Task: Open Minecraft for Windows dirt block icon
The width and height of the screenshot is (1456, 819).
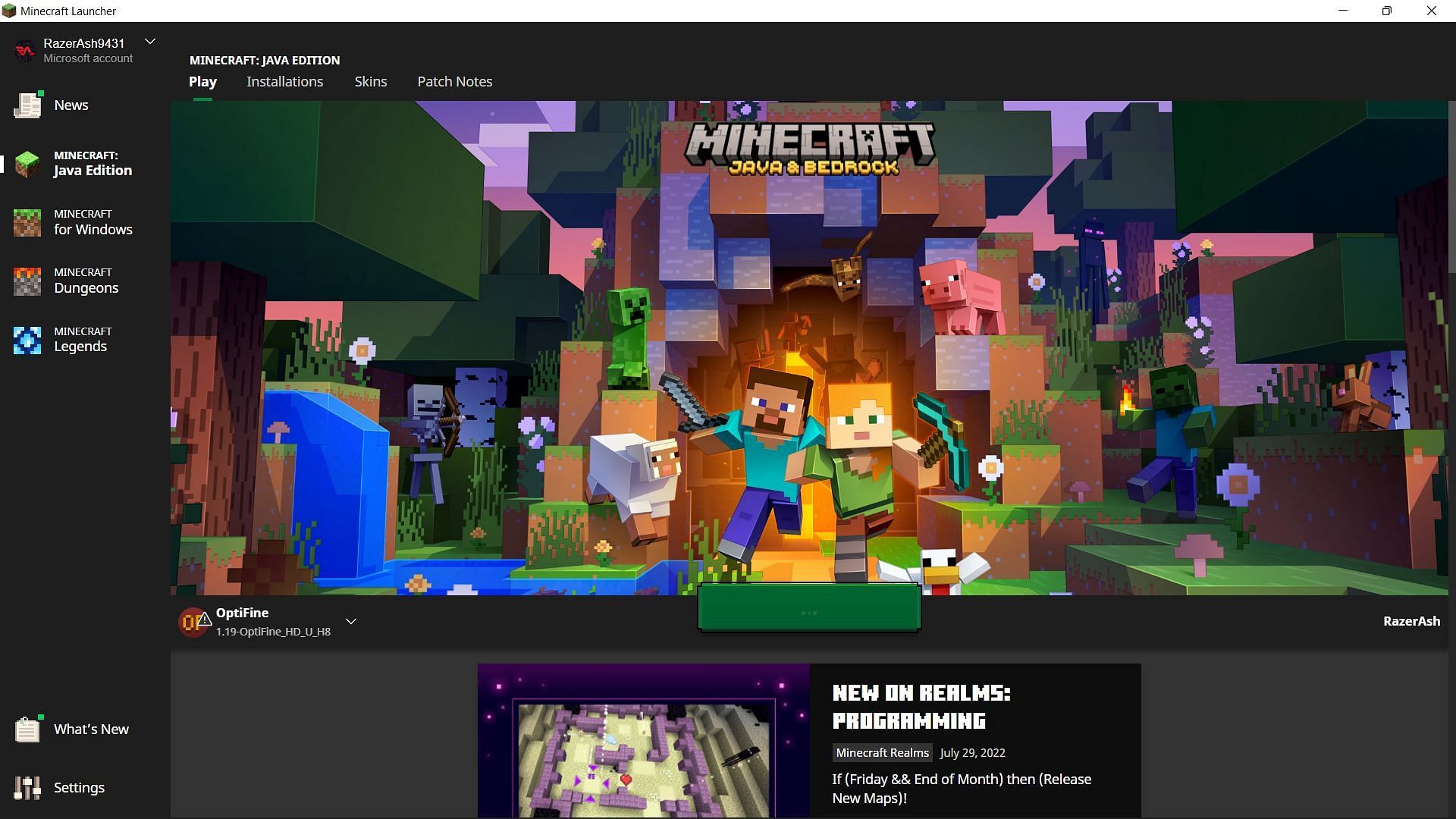Action: (x=27, y=222)
